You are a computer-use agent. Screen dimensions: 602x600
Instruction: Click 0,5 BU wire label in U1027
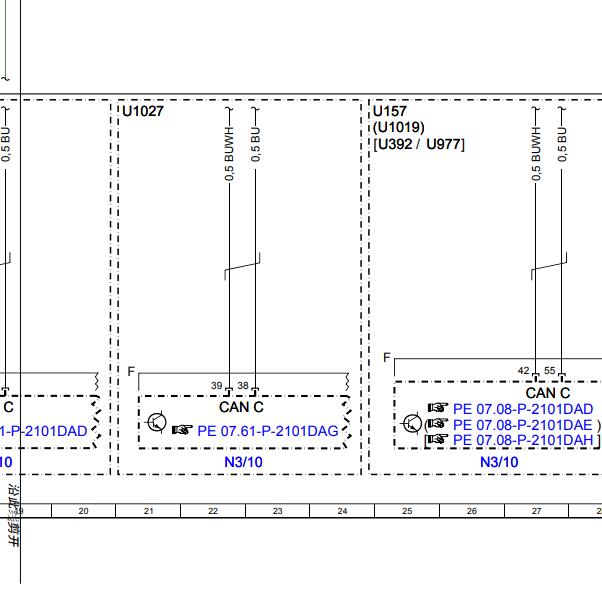pyautogui.click(x=256, y=144)
